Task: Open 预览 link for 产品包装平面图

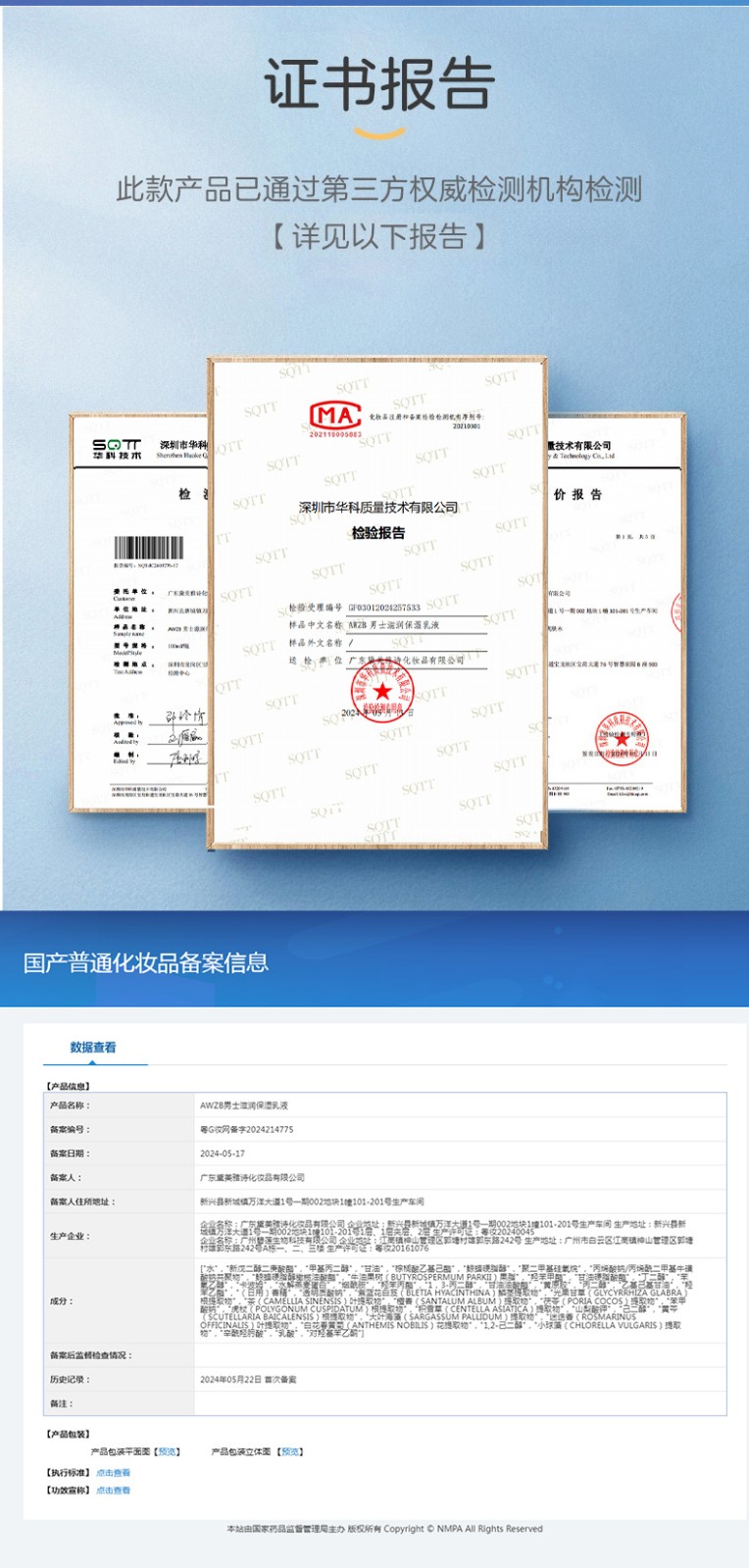Action: point(168,1451)
